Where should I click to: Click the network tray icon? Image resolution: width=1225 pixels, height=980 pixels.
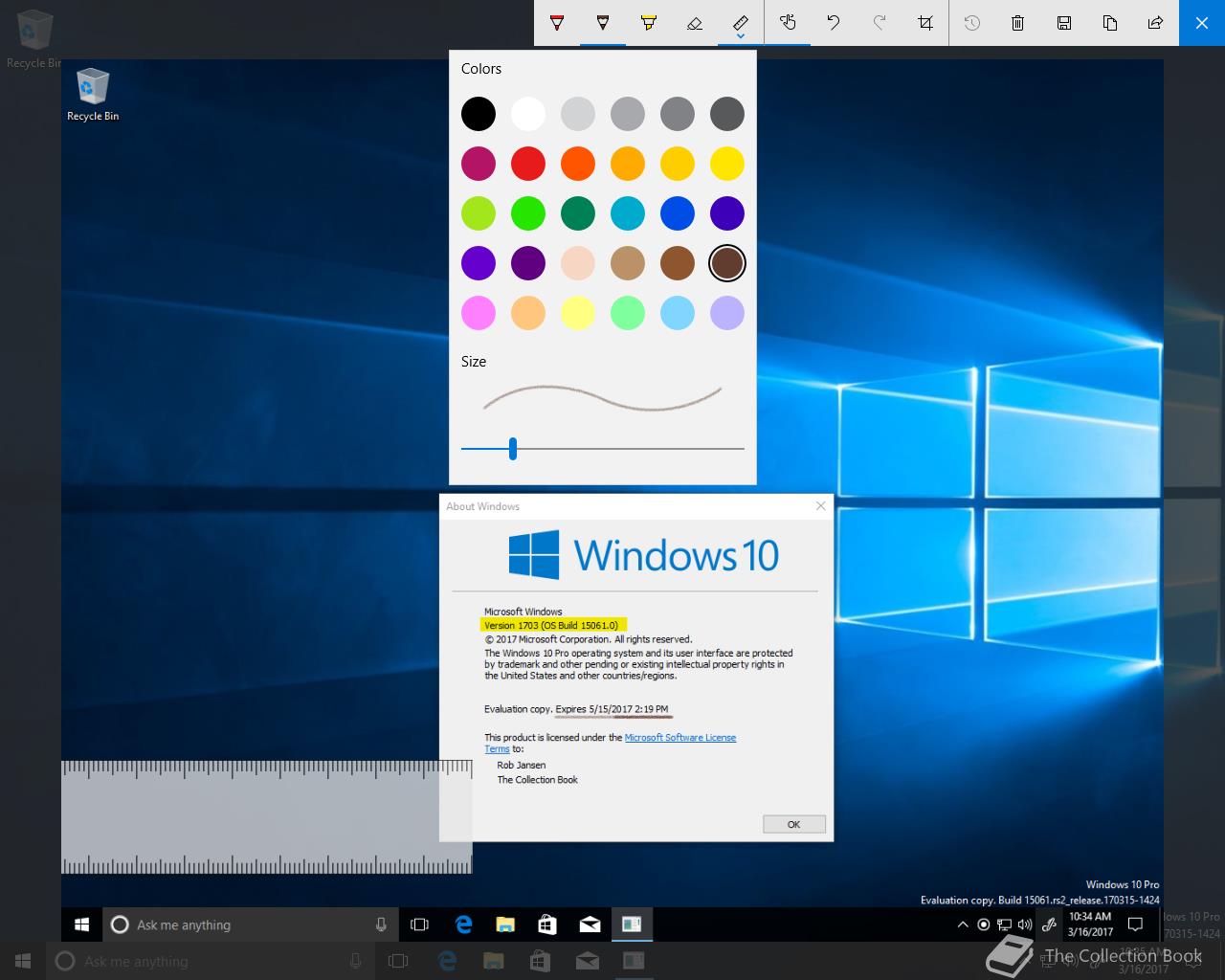[x=1004, y=924]
